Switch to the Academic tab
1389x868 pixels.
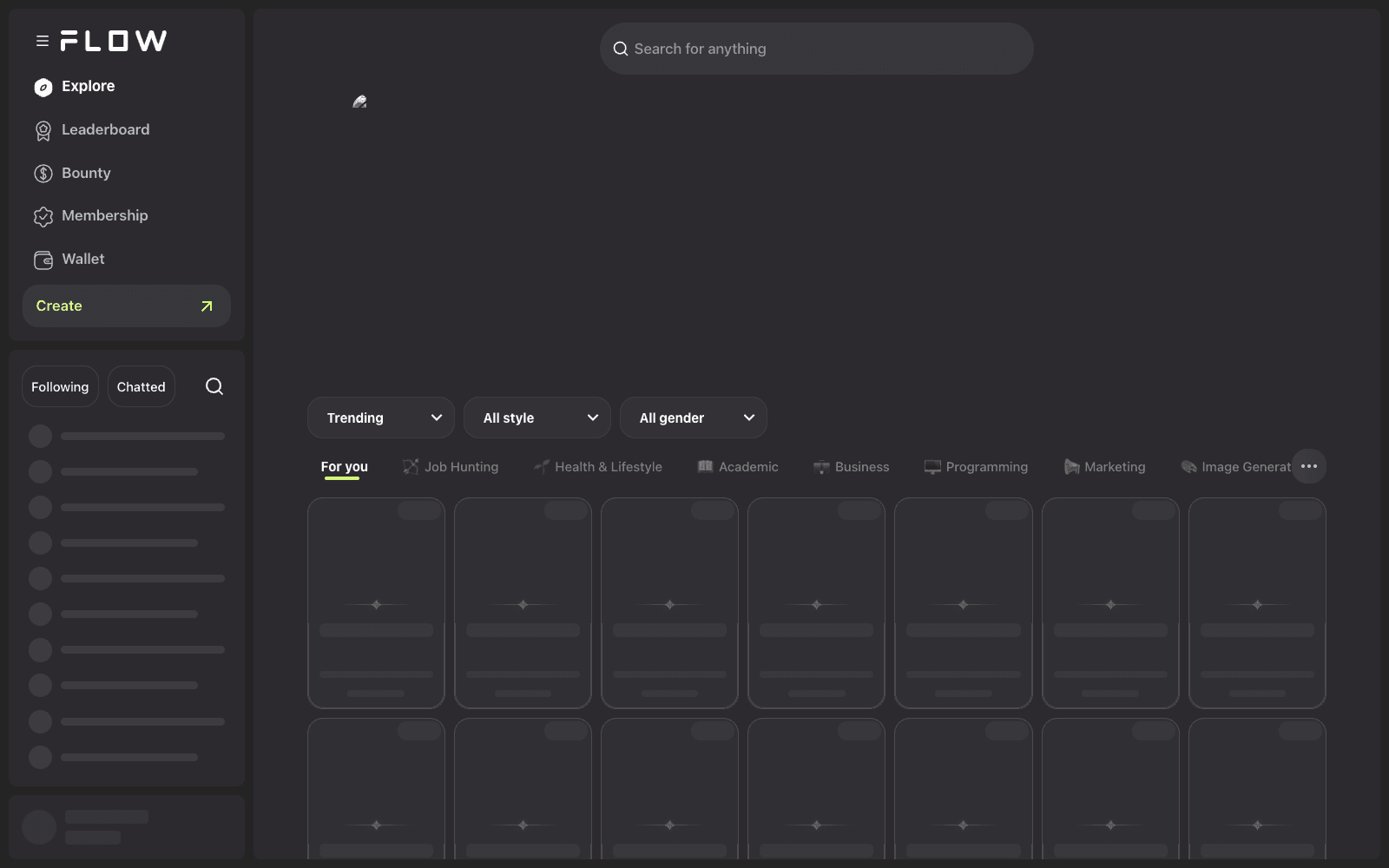[738, 467]
